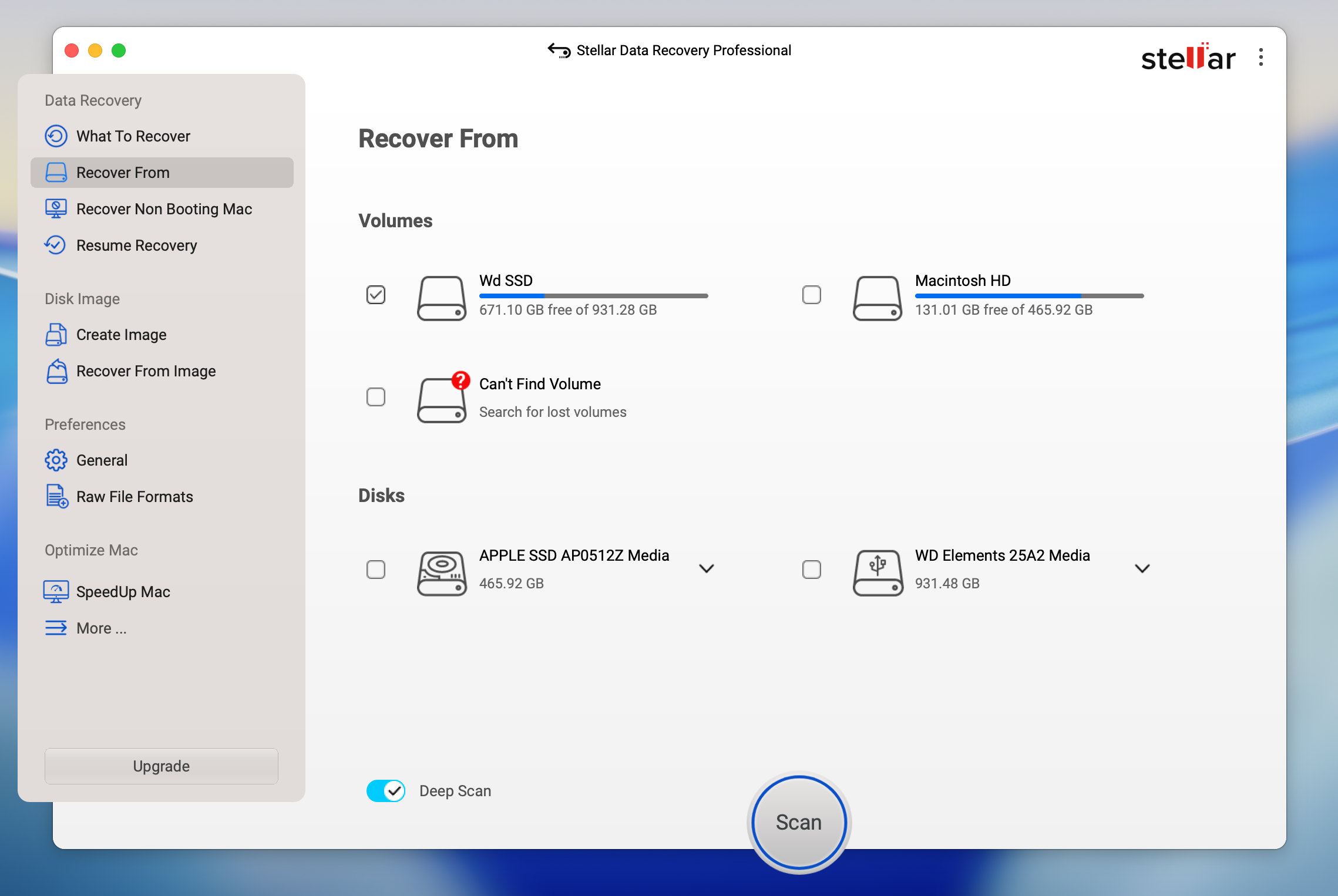Image resolution: width=1338 pixels, height=896 pixels.
Task: Expand APPLE SSD AP0512Z Media disk
Action: pos(707,568)
